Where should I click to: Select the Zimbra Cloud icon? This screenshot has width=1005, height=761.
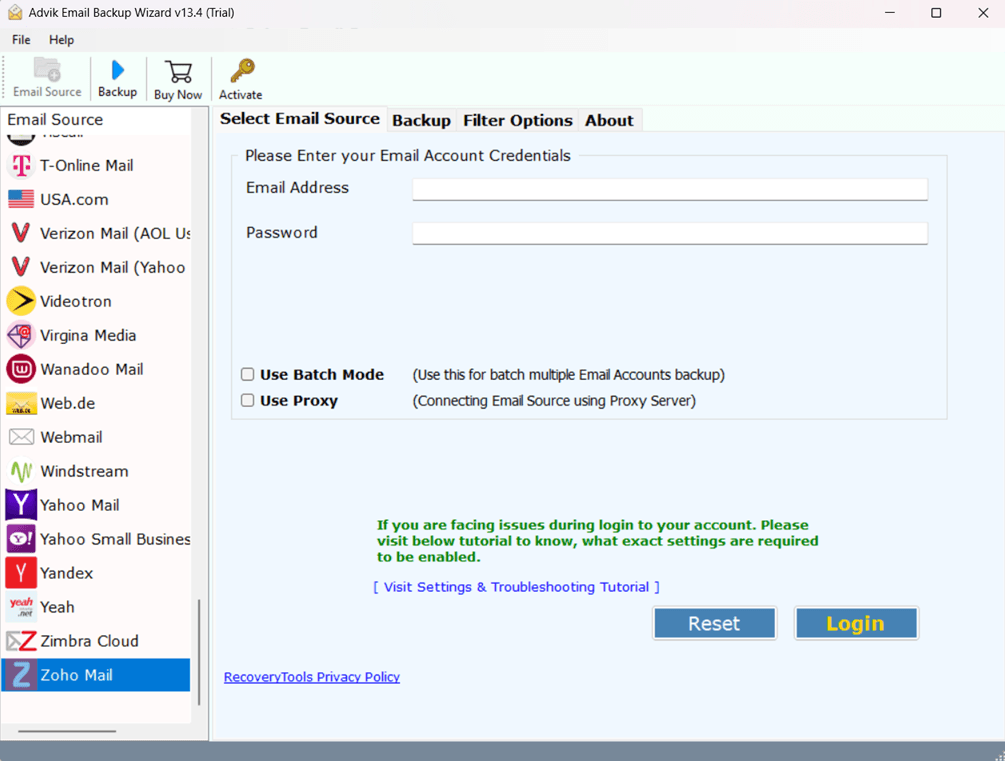(21, 640)
